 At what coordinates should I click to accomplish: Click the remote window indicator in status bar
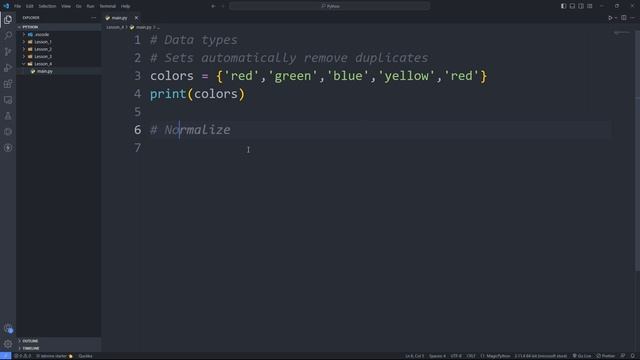coord(5,356)
